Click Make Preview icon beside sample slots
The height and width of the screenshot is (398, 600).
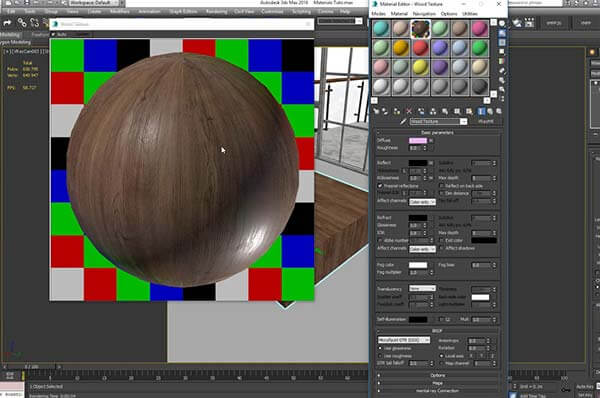(x=502, y=71)
